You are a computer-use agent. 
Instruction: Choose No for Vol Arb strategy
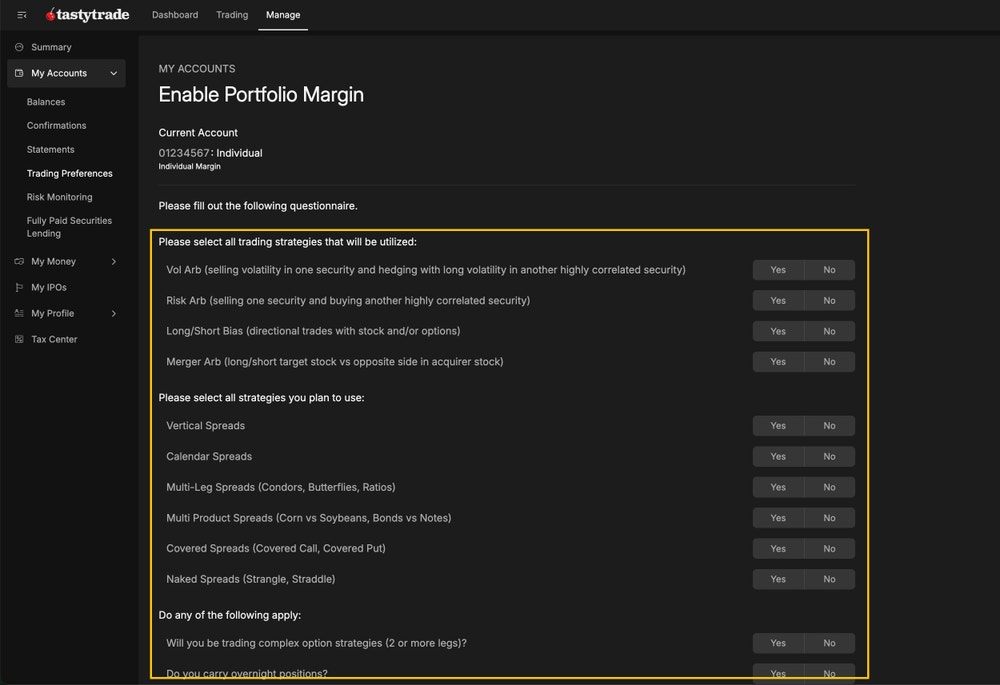(829, 270)
